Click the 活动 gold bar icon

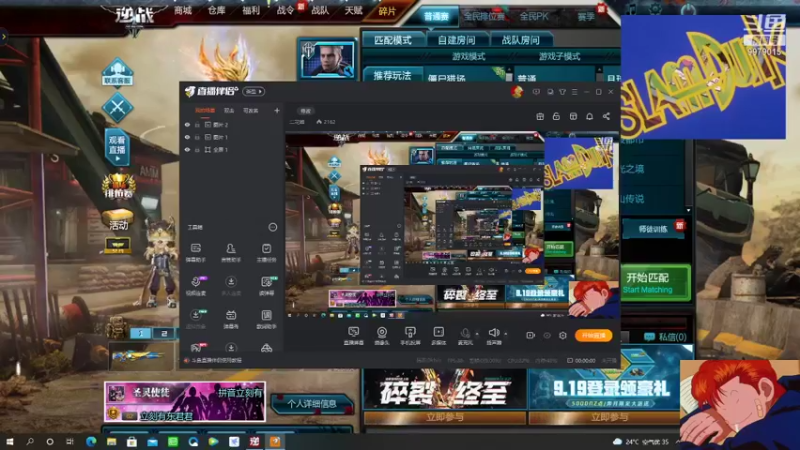[x=118, y=220]
